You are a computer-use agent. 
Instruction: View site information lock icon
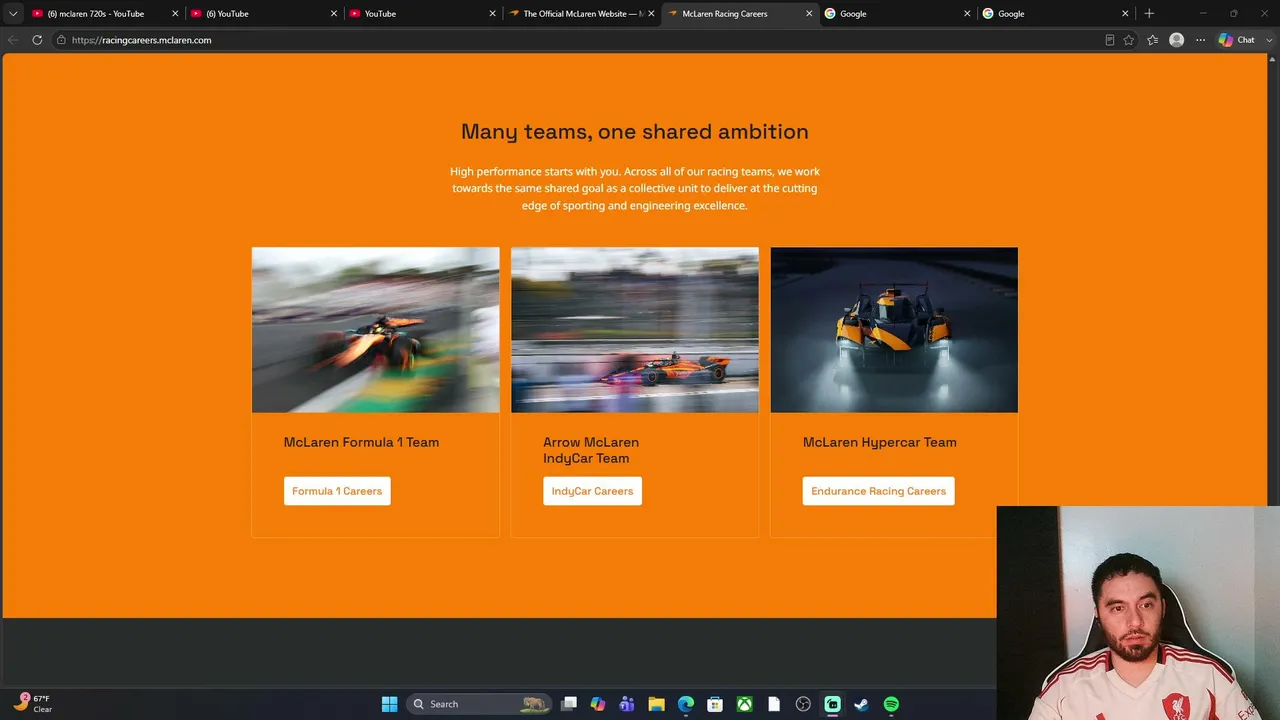click(61, 40)
